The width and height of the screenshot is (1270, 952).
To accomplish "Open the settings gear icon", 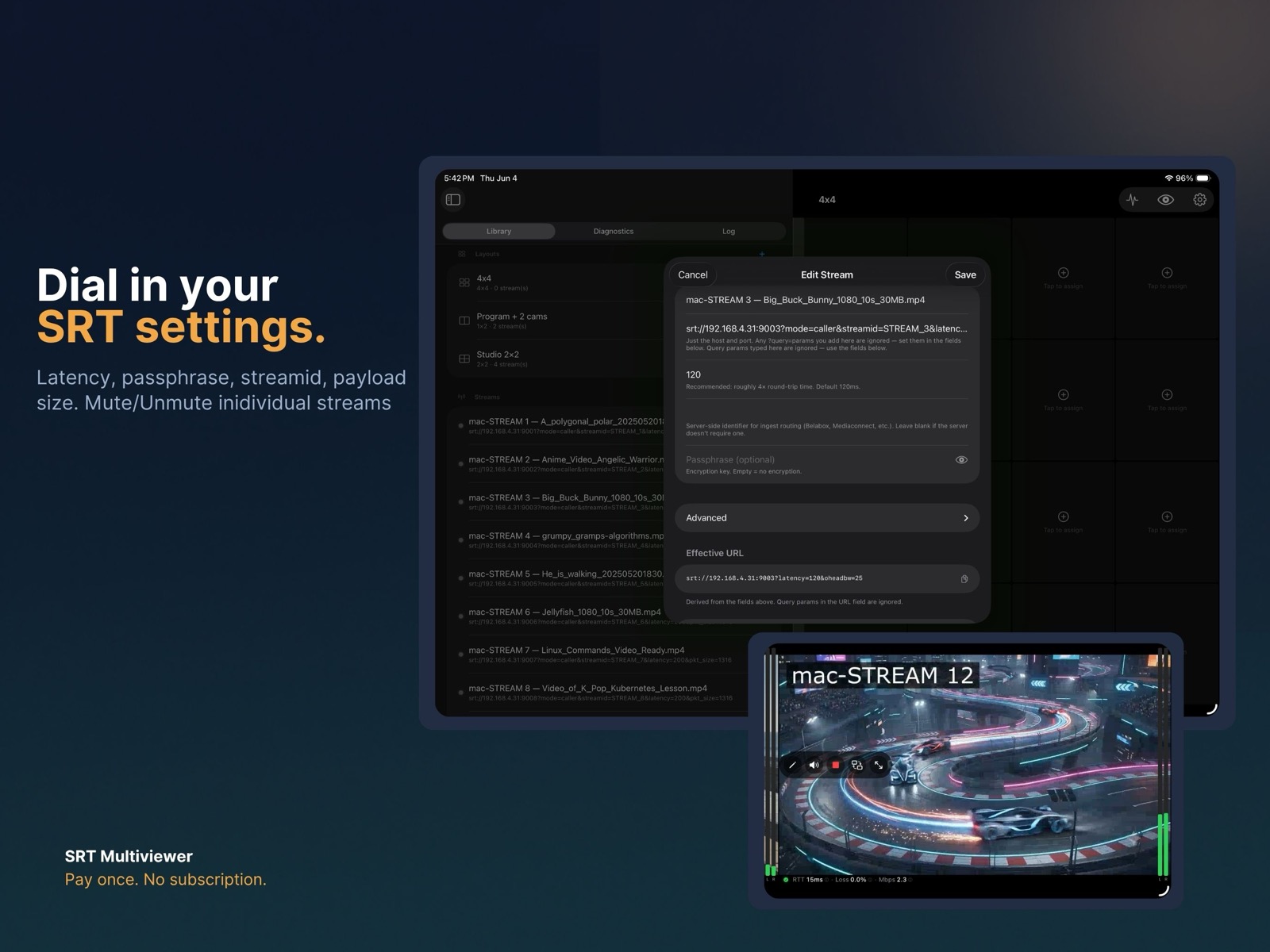I will click(1199, 200).
